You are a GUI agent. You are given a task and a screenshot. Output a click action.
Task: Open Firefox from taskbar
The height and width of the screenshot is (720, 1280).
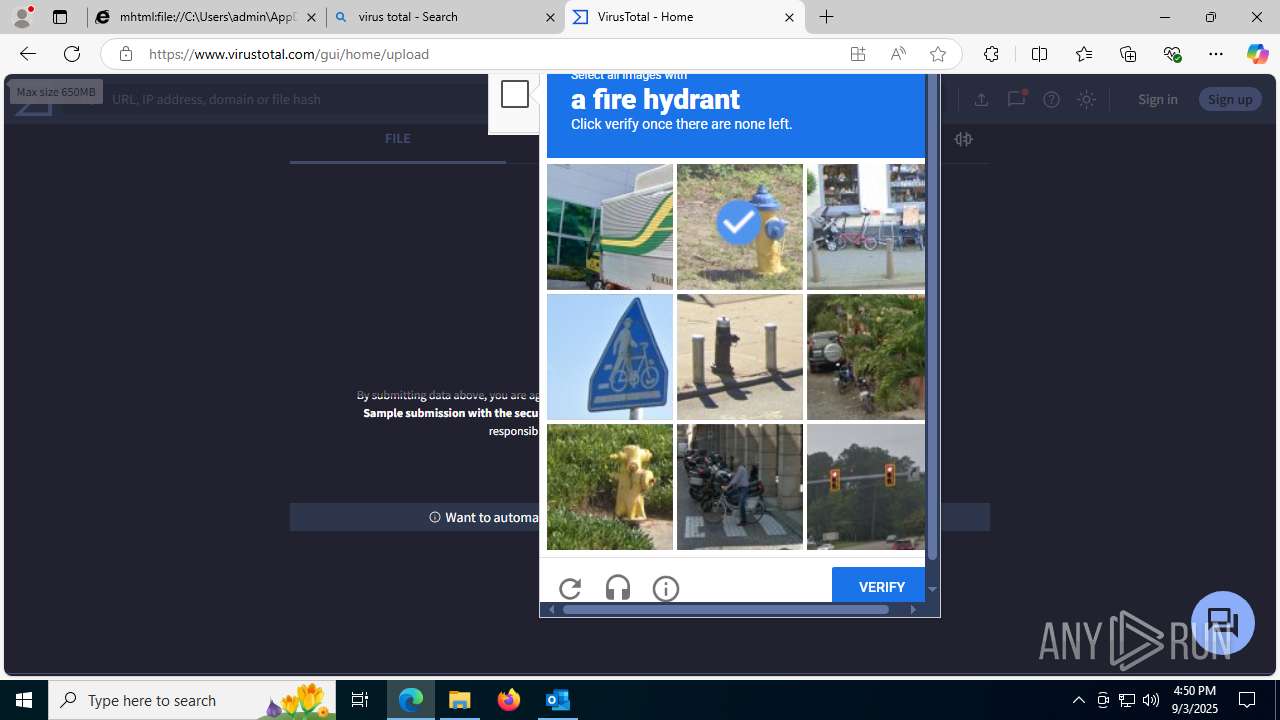click(509, 700)
